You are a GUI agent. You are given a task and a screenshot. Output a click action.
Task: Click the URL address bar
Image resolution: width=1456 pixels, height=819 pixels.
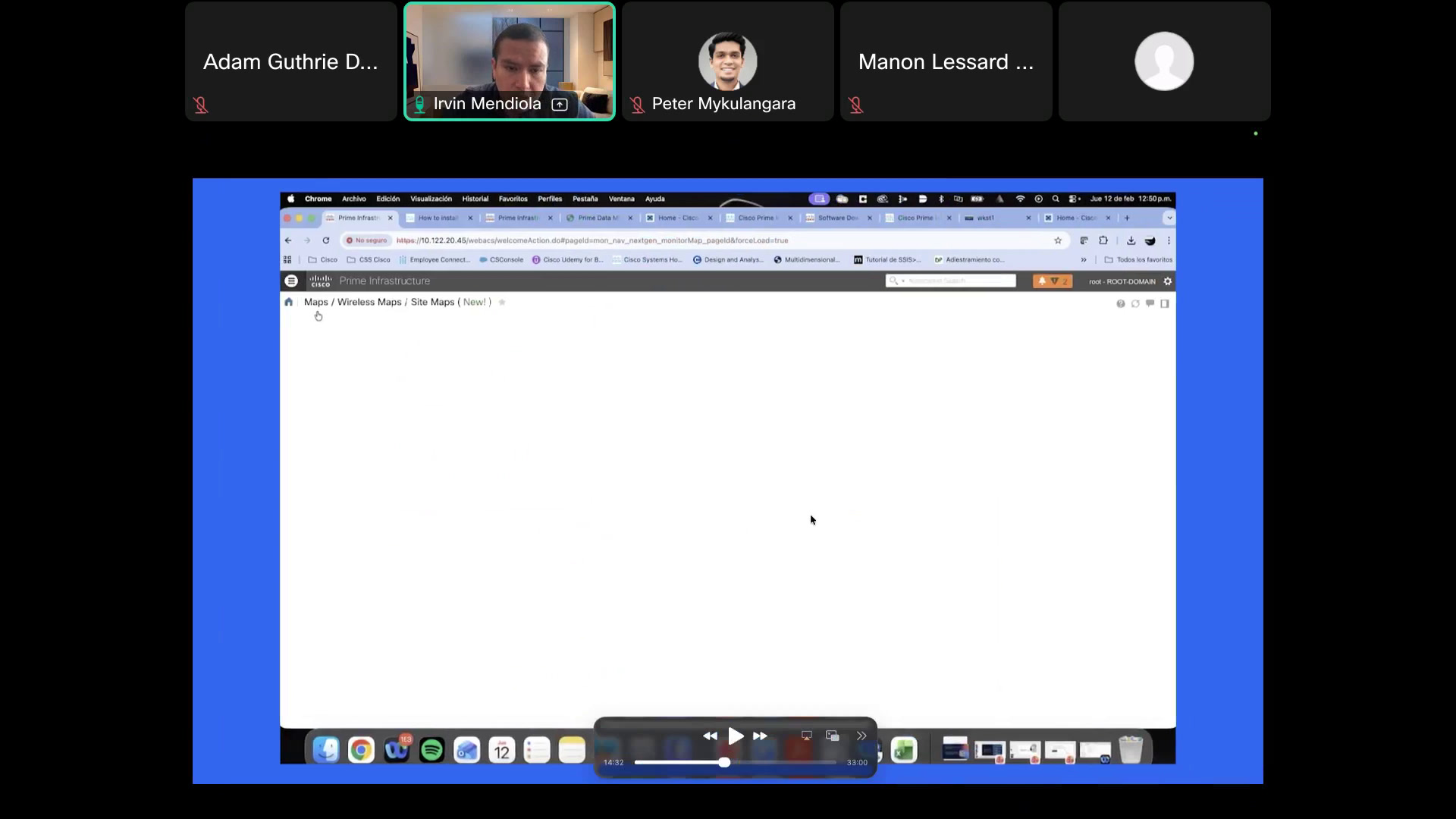705,240
